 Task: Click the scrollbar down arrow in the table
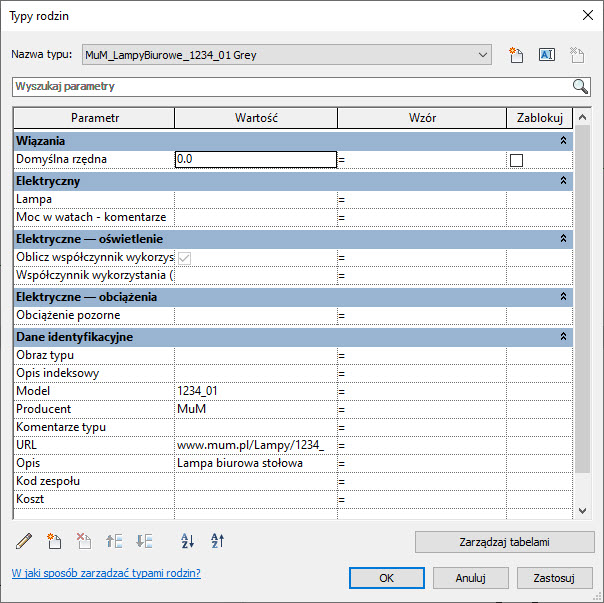(x=584, y=510)
